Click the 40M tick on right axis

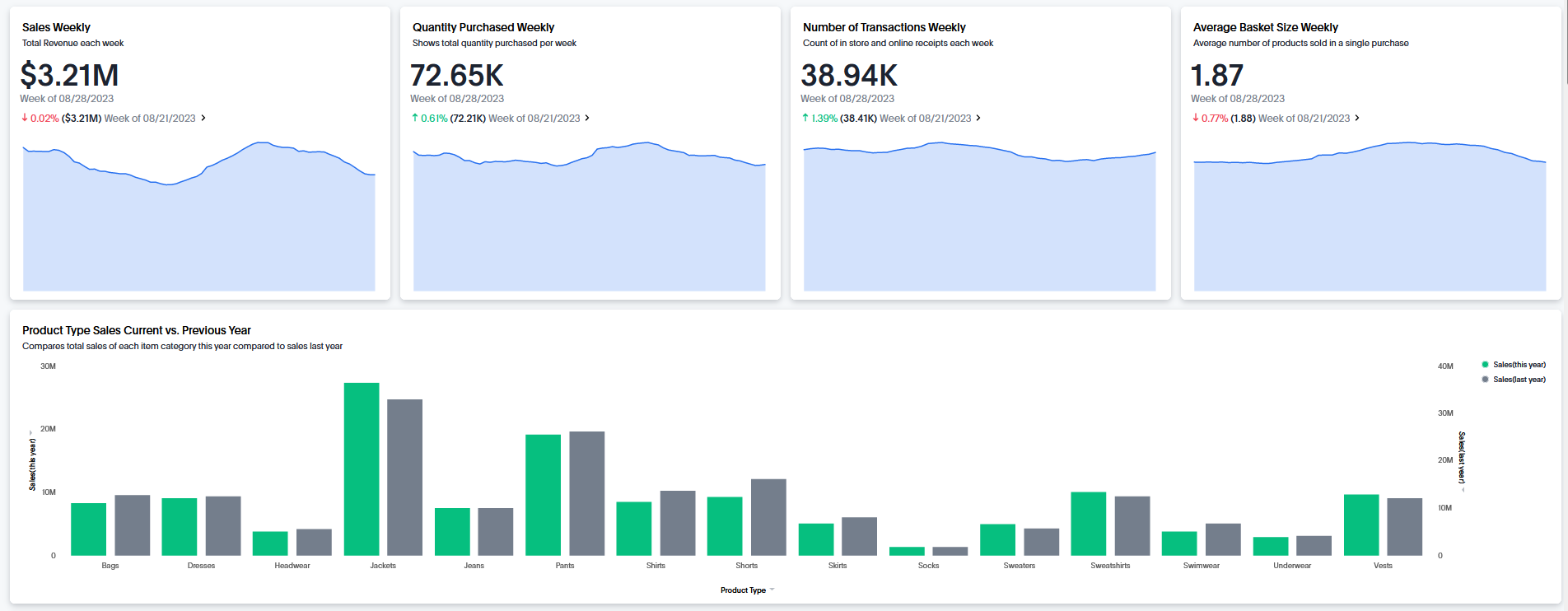tap(1445, 366)
